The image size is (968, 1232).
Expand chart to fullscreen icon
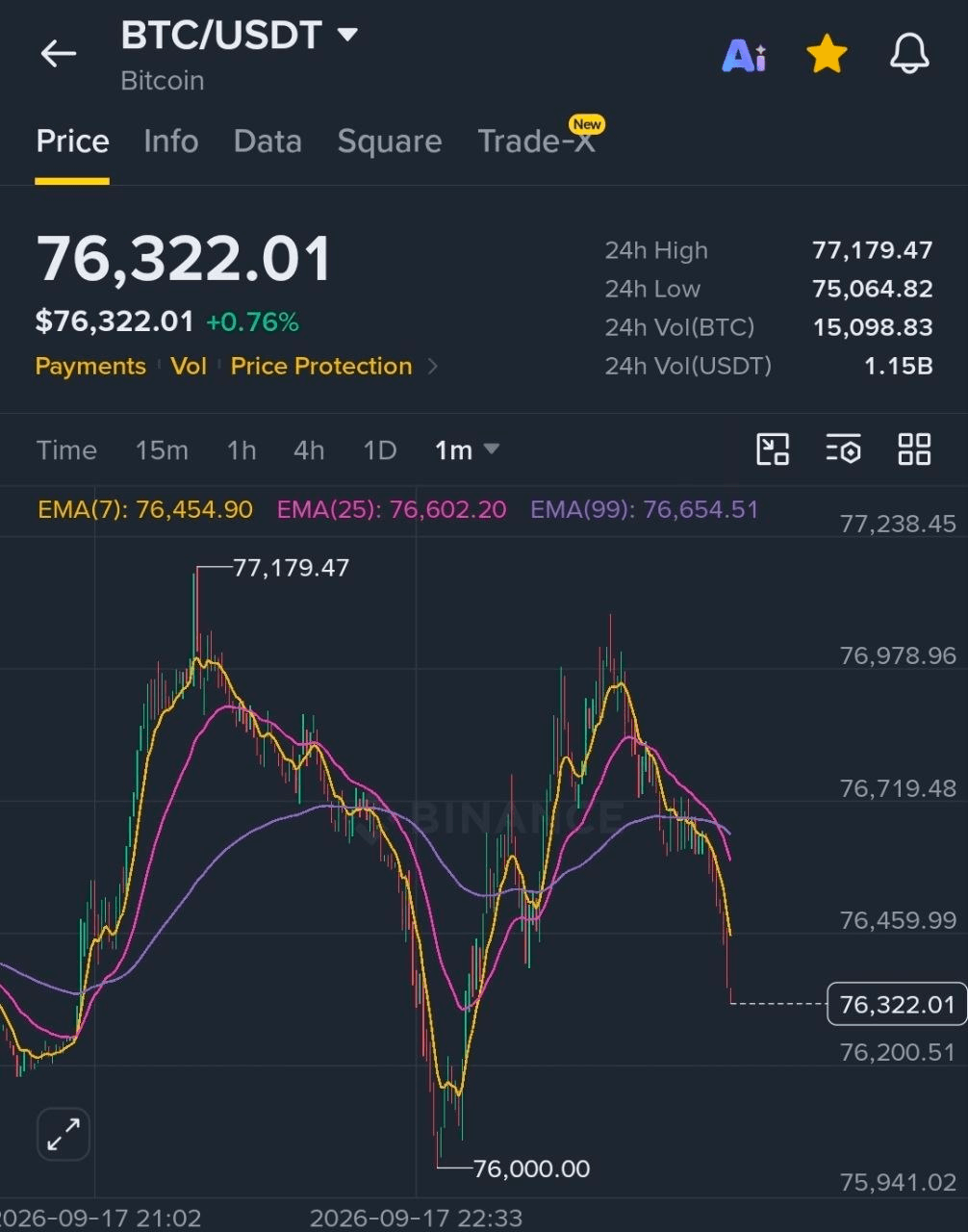pyautogui.click(x=64, y=1134)
